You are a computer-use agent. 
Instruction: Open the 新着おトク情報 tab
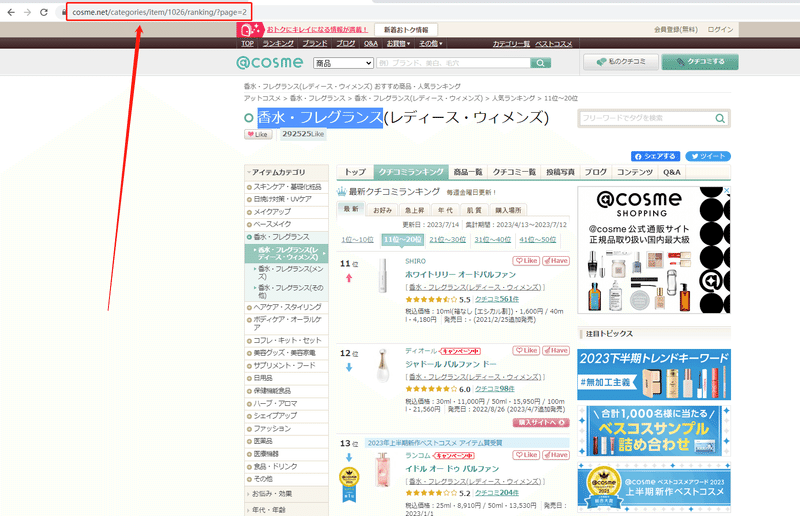(x=406, y=30)
